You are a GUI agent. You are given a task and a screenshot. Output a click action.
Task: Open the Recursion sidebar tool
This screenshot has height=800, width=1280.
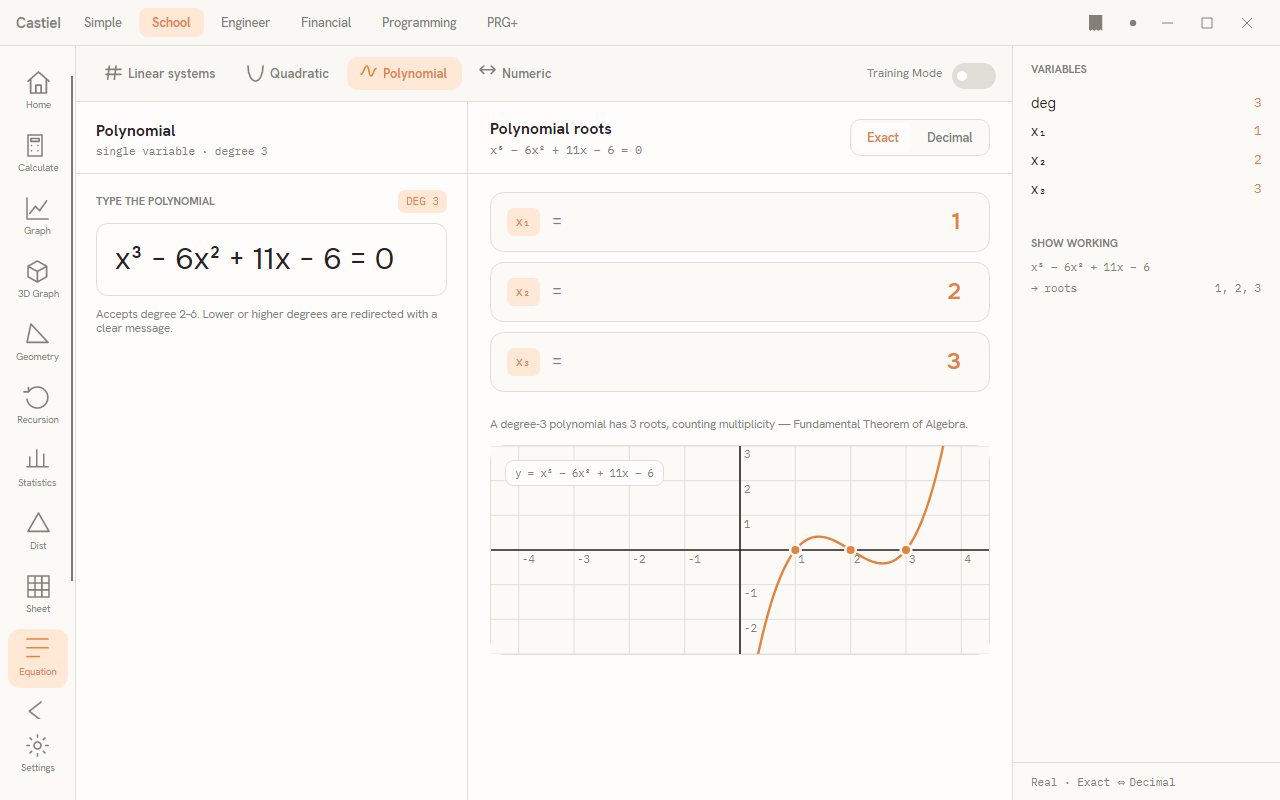coord(38,406)
